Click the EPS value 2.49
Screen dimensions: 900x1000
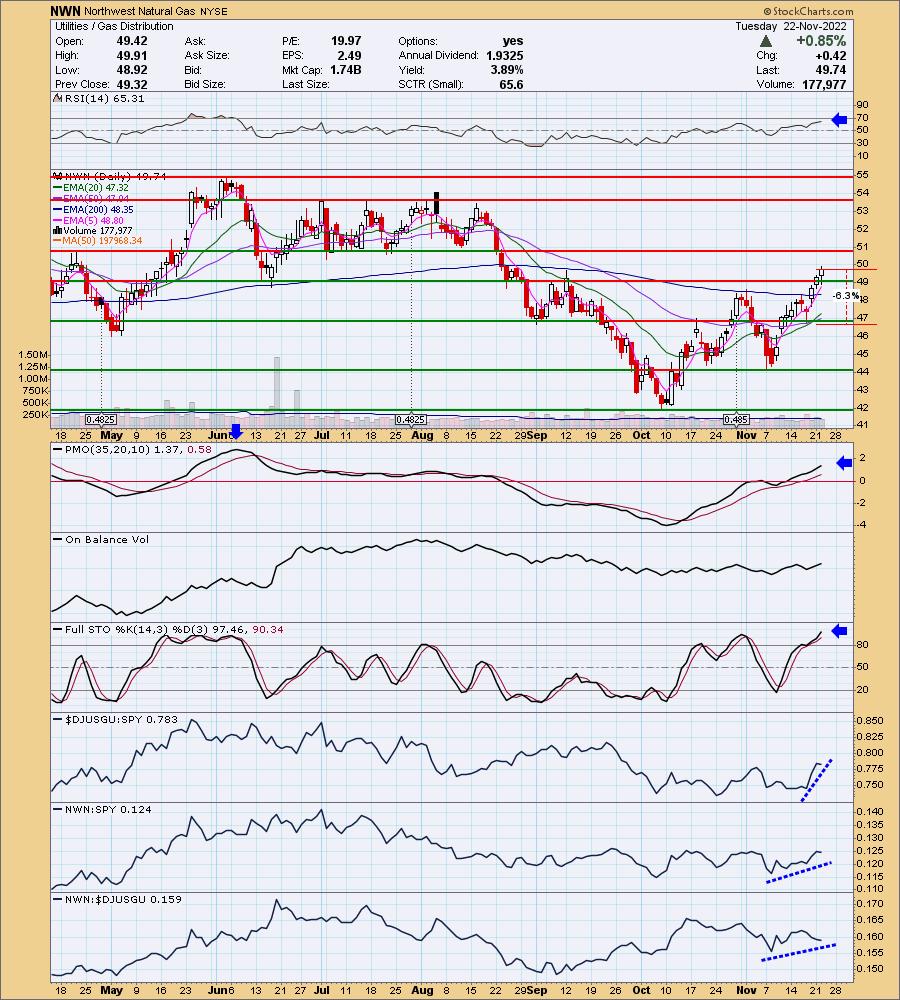pos(350,55)
